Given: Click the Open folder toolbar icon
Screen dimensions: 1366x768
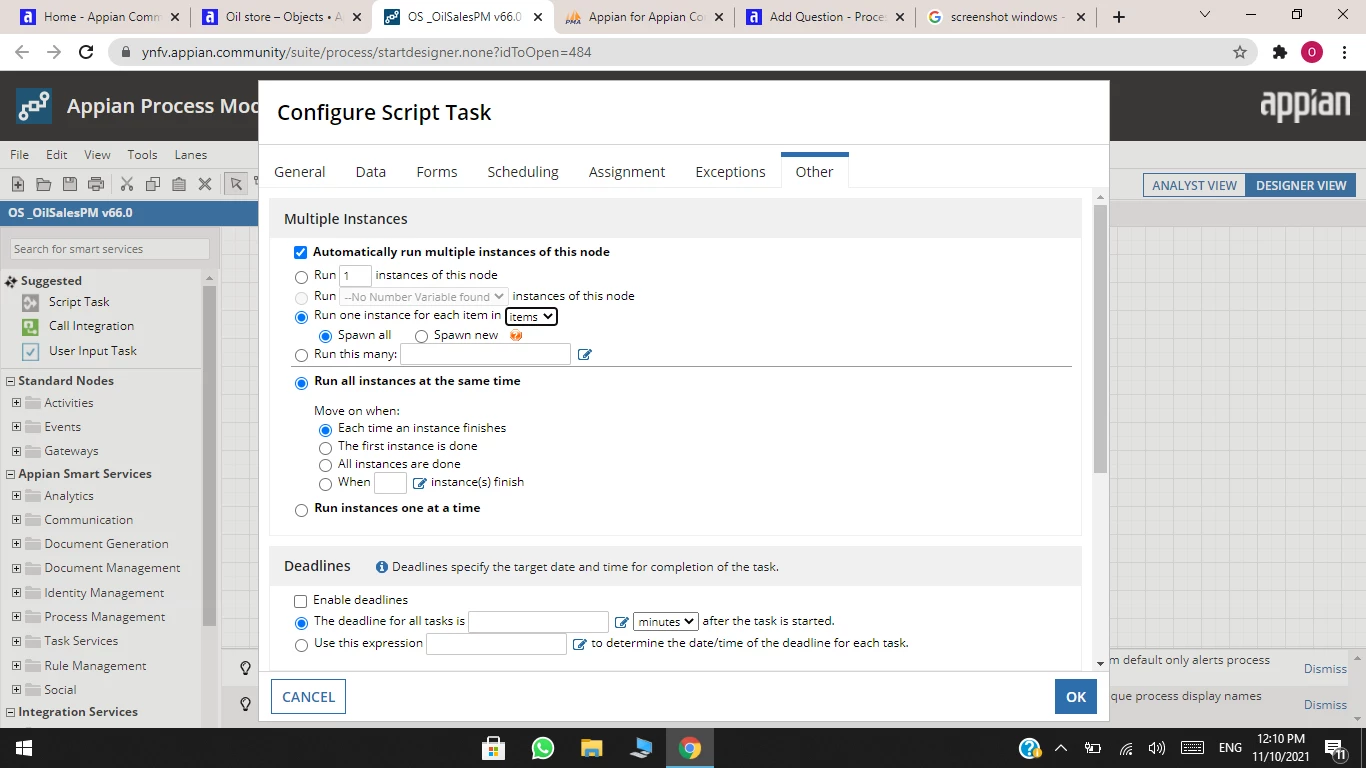Looking at the screenshot, I should click(x=44, y=184).
